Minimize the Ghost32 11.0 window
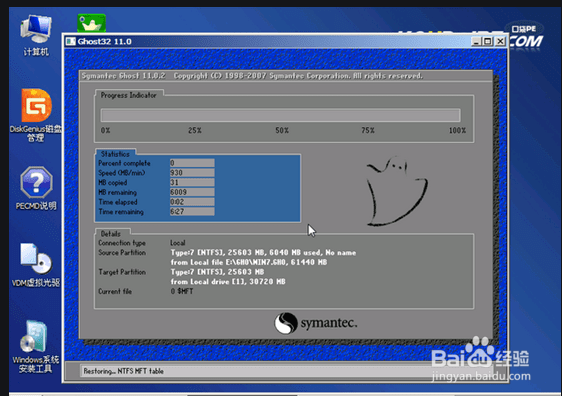 [476, 42]
